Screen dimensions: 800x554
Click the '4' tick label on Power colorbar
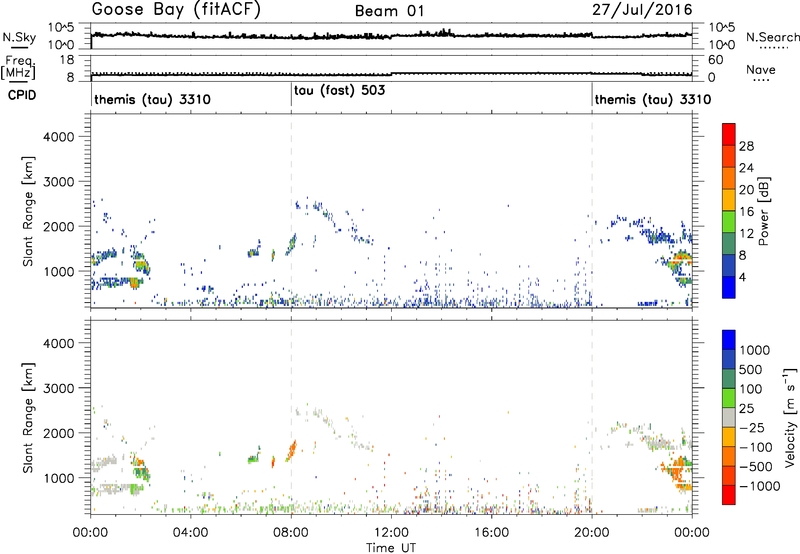pyautogui.click(x=742, y=277)
